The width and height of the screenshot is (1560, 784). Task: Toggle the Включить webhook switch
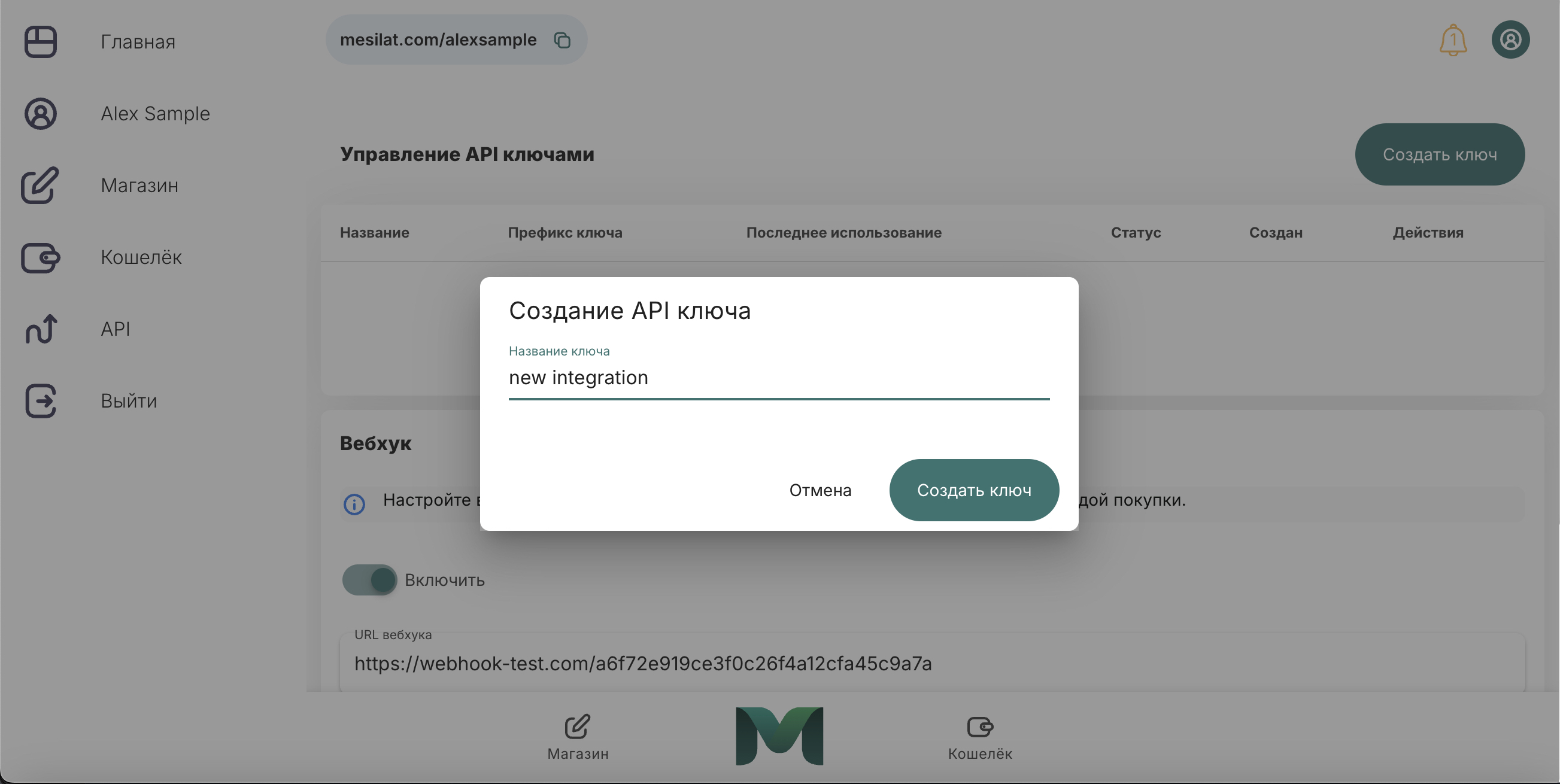[369, 580]
